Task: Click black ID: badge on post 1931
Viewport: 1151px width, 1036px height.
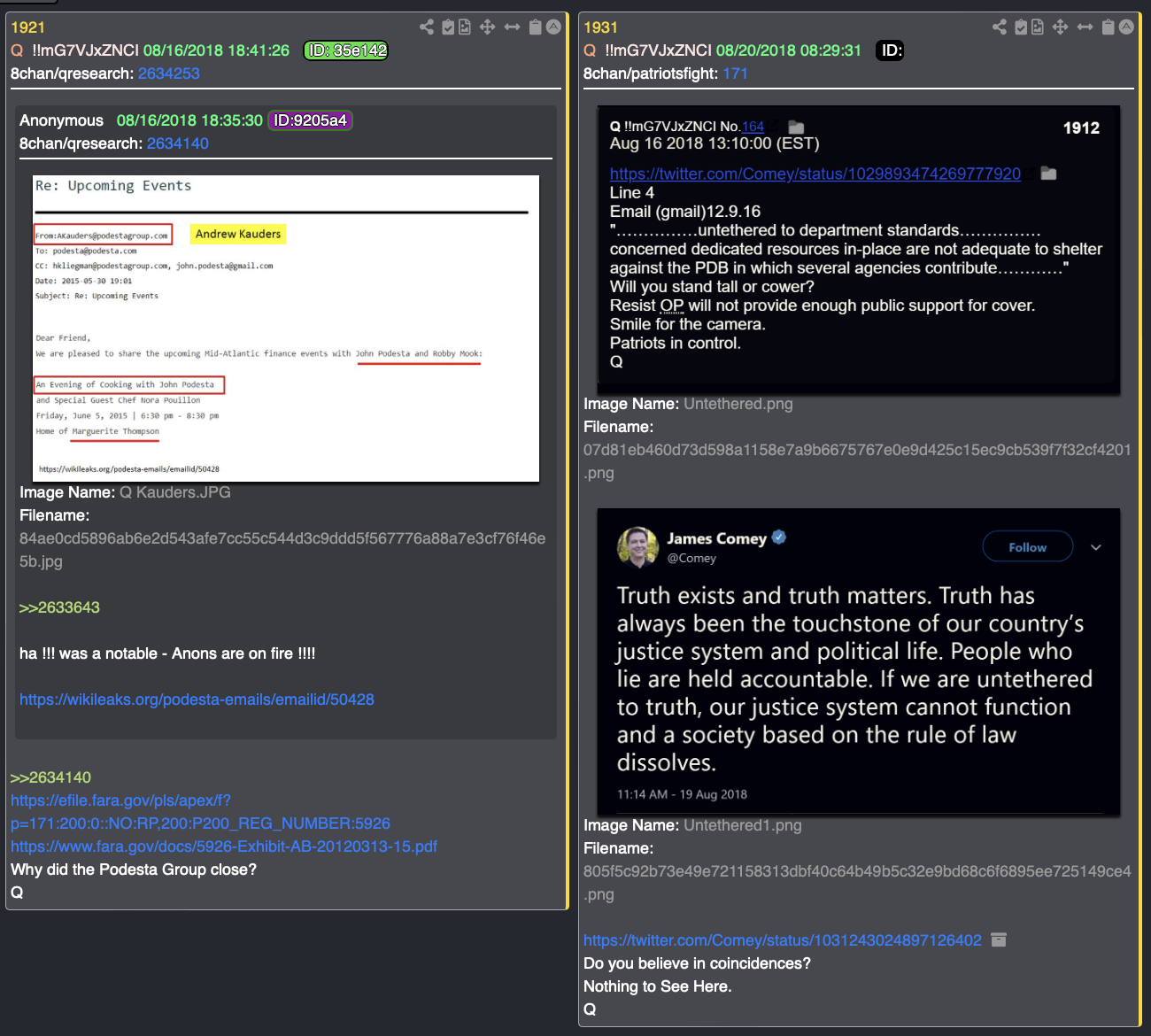Action: pos(890,50)
